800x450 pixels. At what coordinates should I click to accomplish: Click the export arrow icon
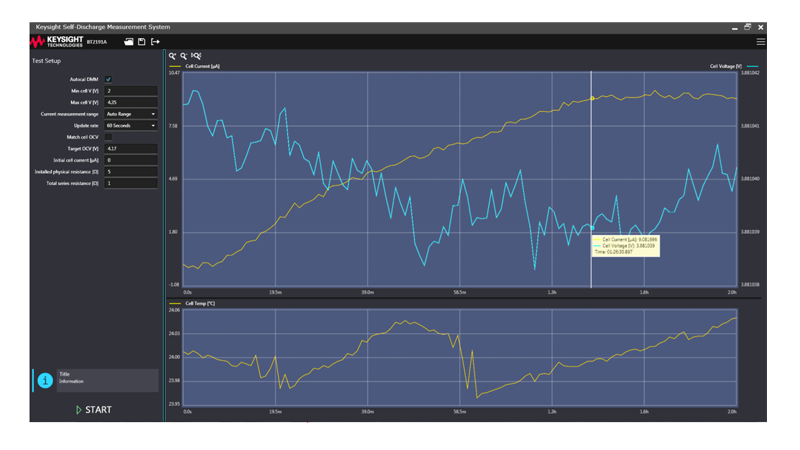155,42
